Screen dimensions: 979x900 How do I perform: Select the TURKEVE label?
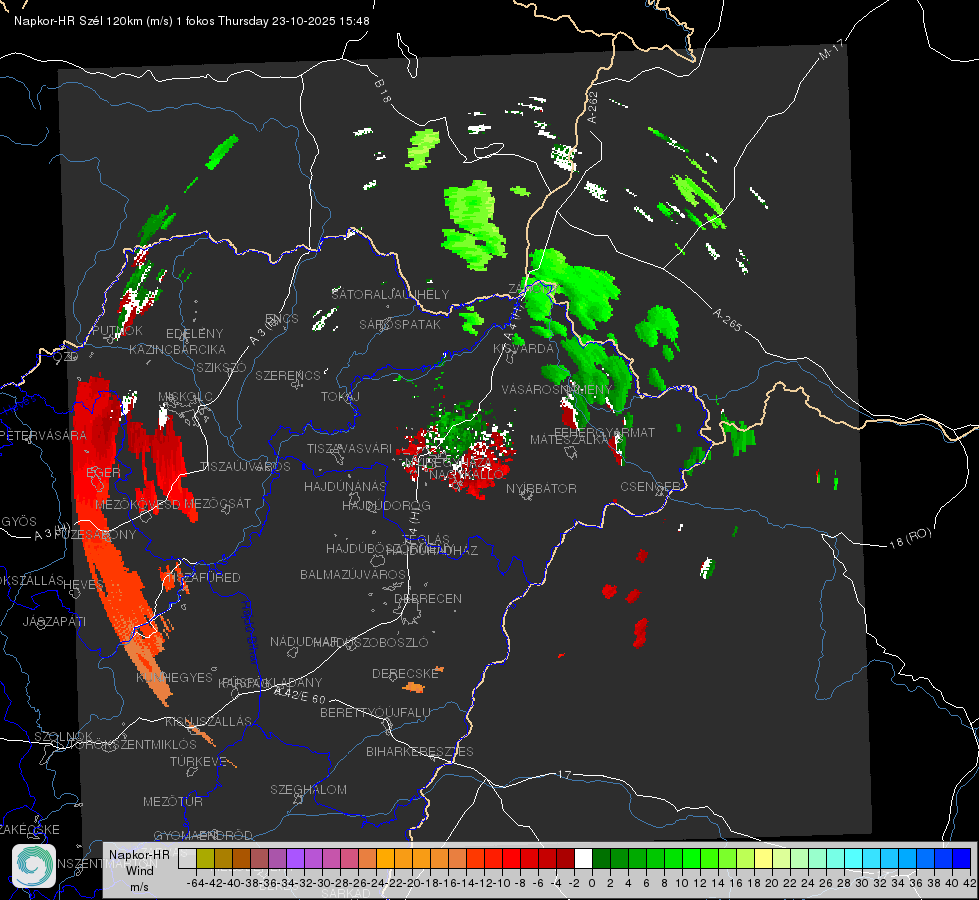[x=198, y=761]
